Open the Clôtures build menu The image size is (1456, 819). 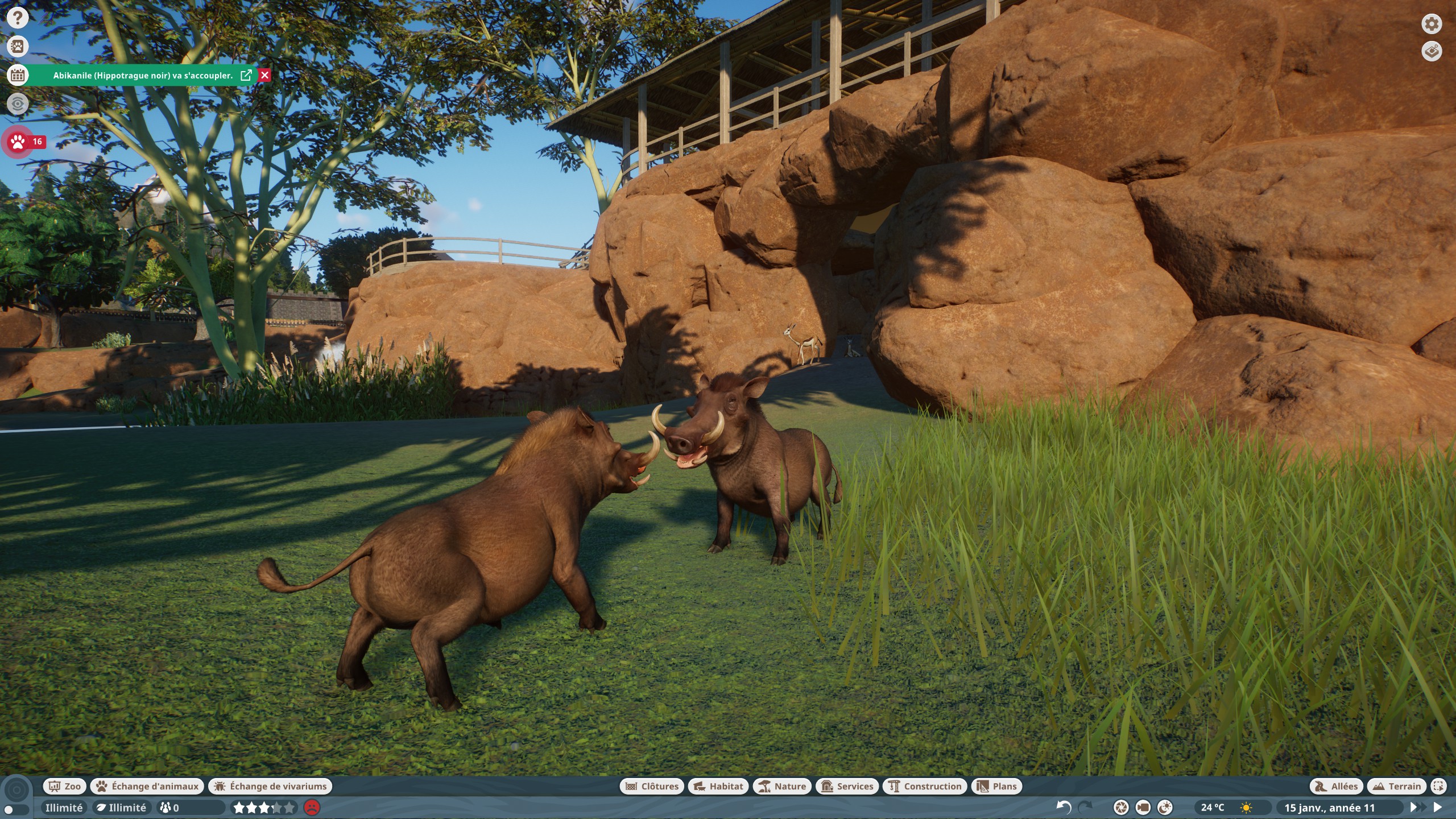(x=652, y=786)
